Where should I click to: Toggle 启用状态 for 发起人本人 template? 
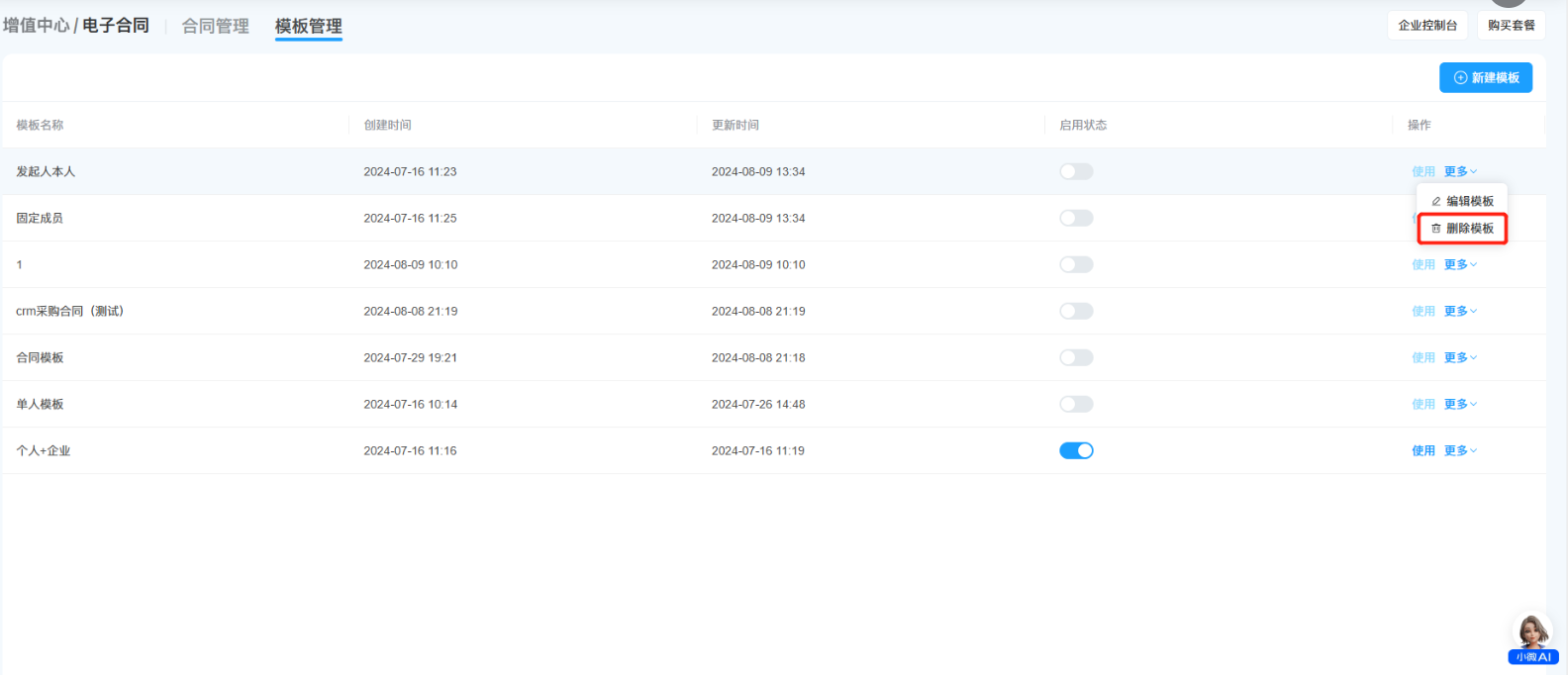pyautogui.click(x=1076, y=171)
